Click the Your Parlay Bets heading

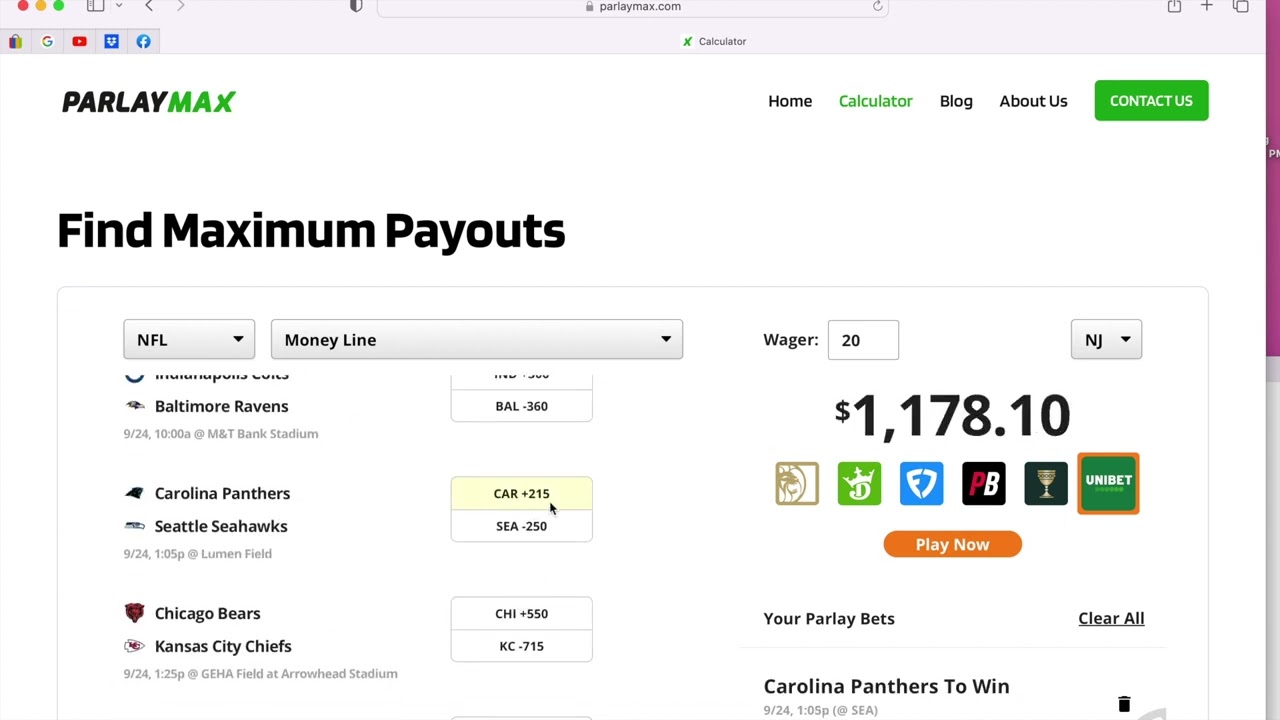pos(829,618)
